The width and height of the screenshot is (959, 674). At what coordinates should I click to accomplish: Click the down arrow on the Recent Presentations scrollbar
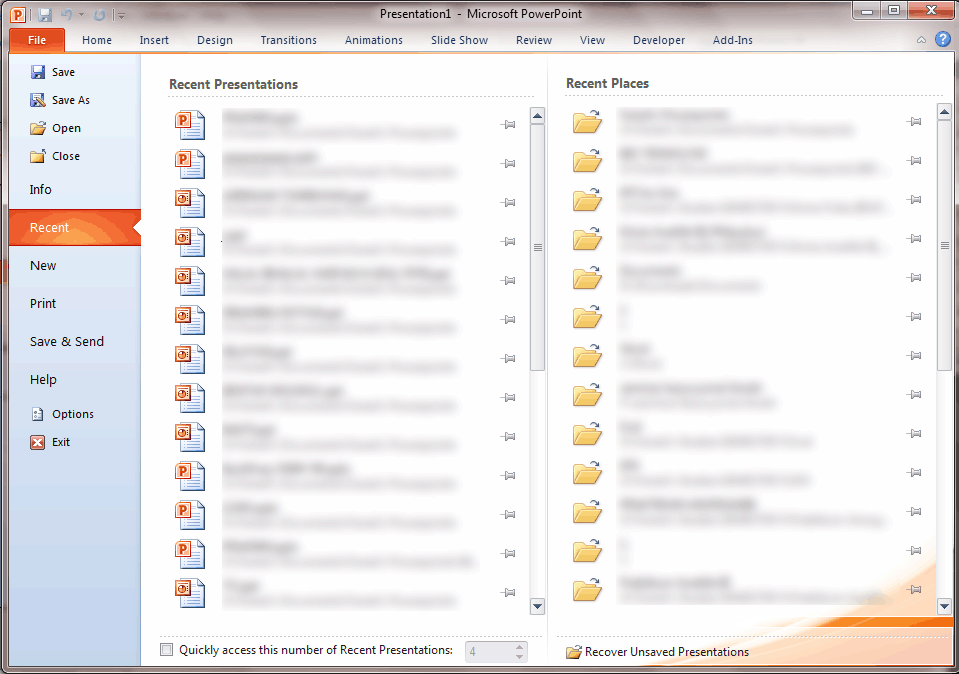[x=537, y=606]
